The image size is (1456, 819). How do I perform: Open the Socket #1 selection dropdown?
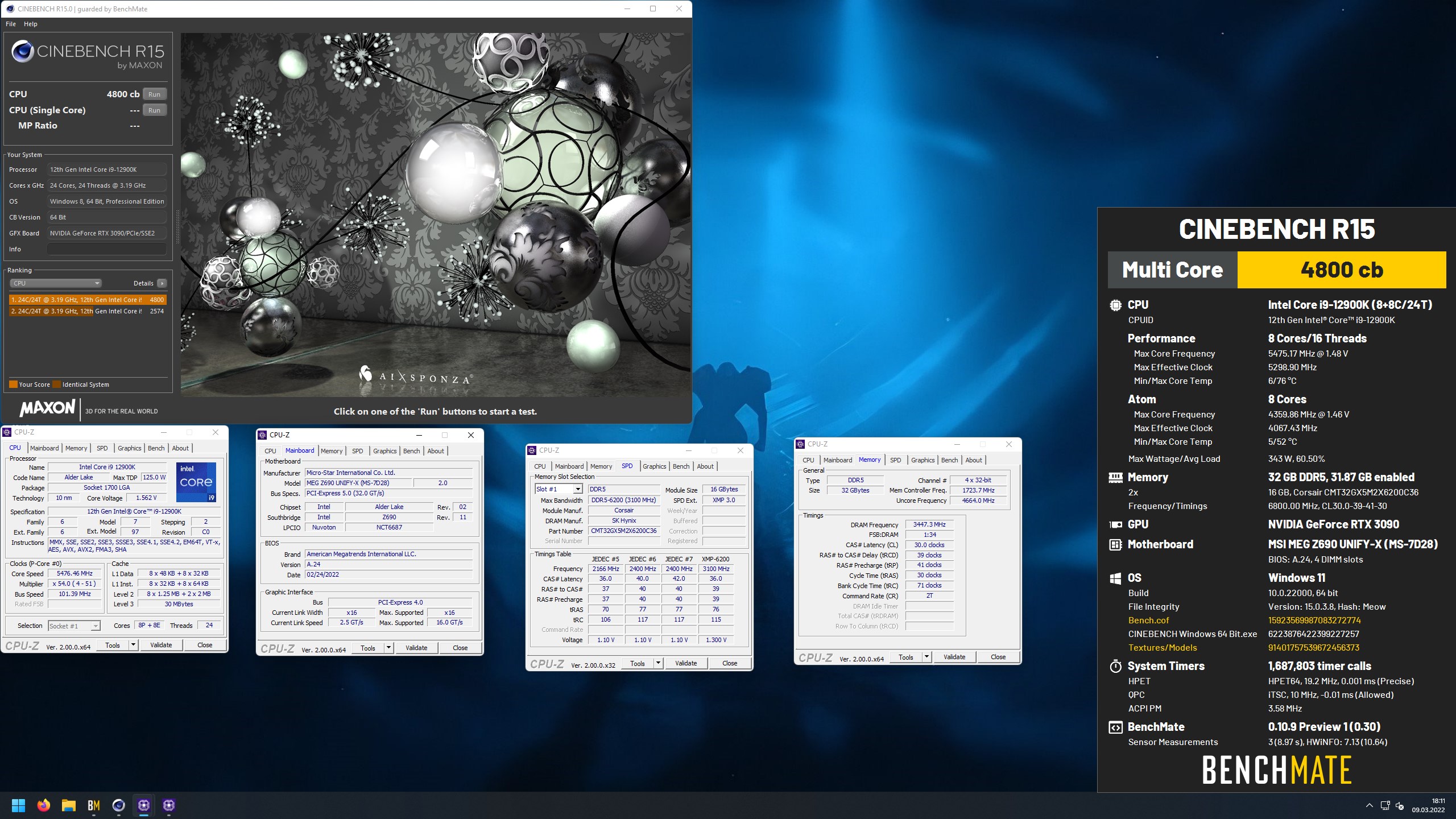(x=74, y=626)
